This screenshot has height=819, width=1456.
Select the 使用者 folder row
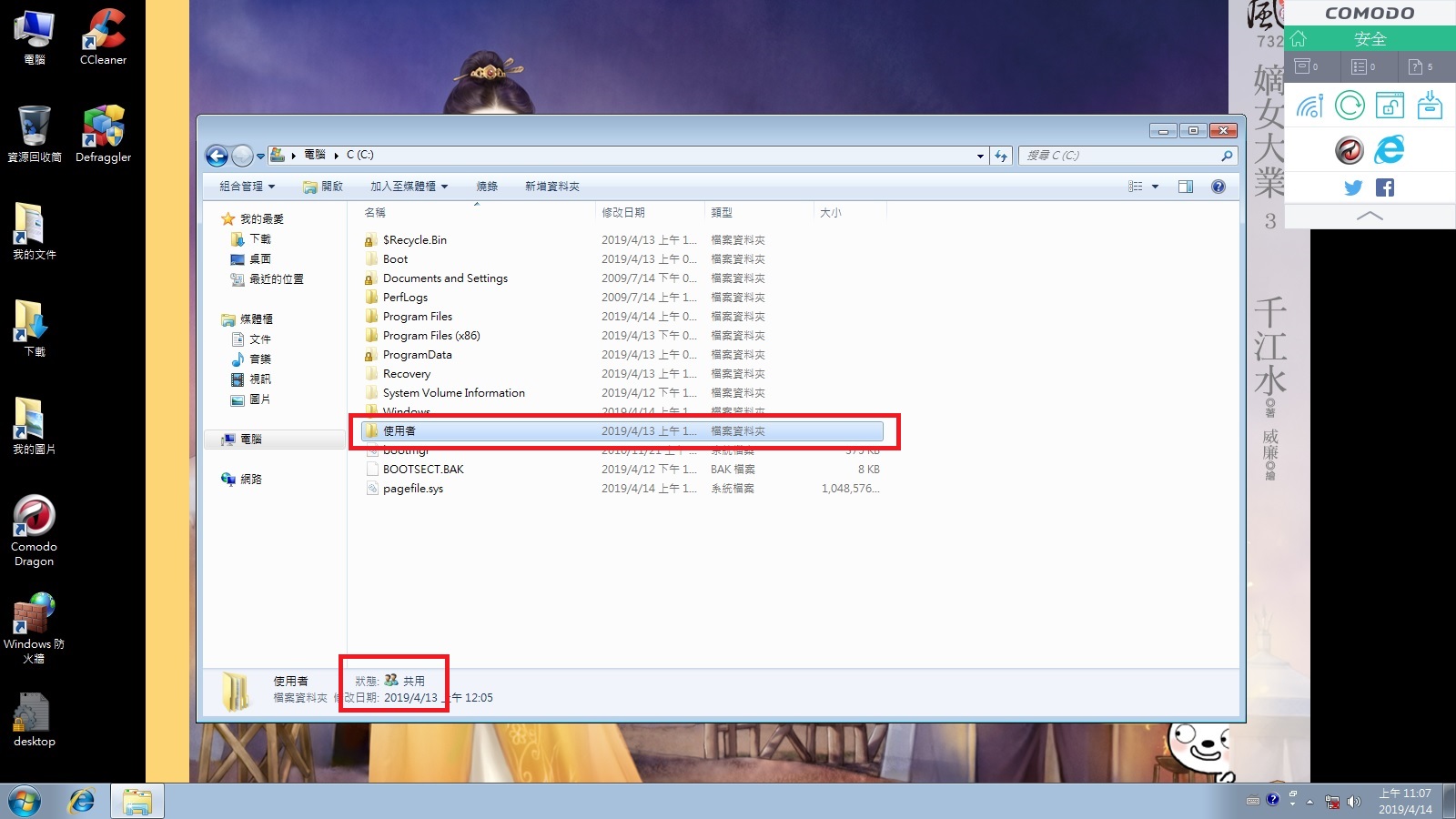point(622,431)
